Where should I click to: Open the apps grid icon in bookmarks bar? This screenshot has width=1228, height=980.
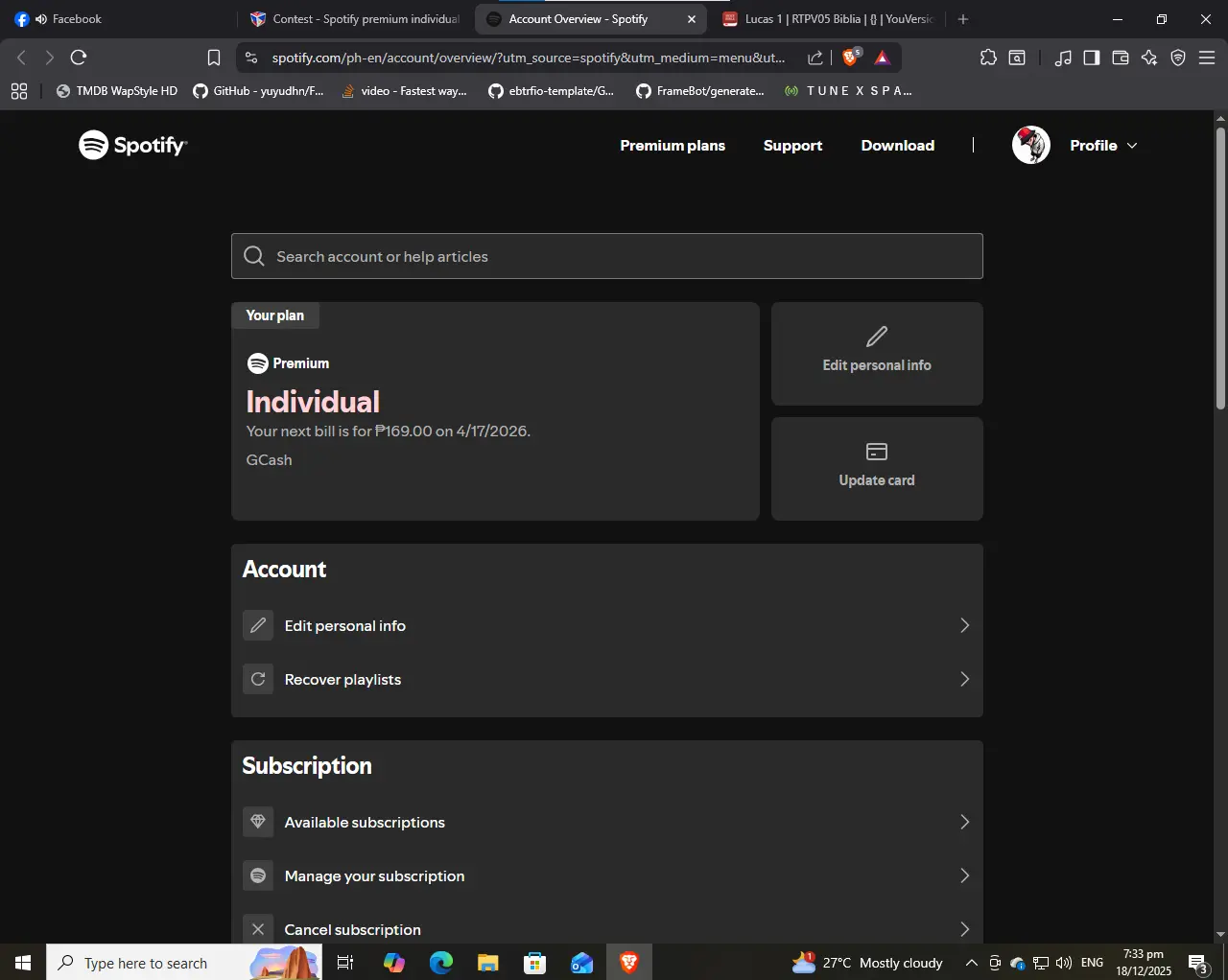pyautogui.click(x=19, y=91)
